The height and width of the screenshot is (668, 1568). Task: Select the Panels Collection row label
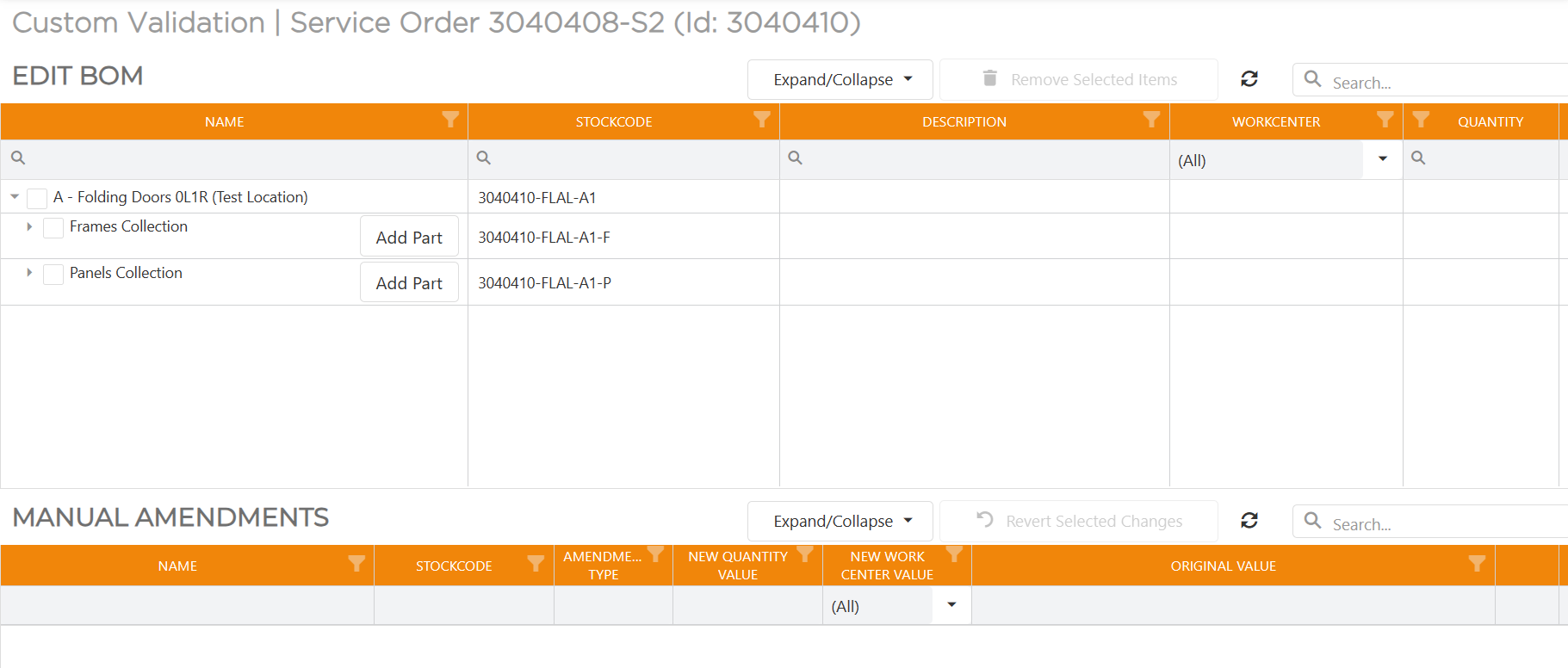click(x=126, y=273)
